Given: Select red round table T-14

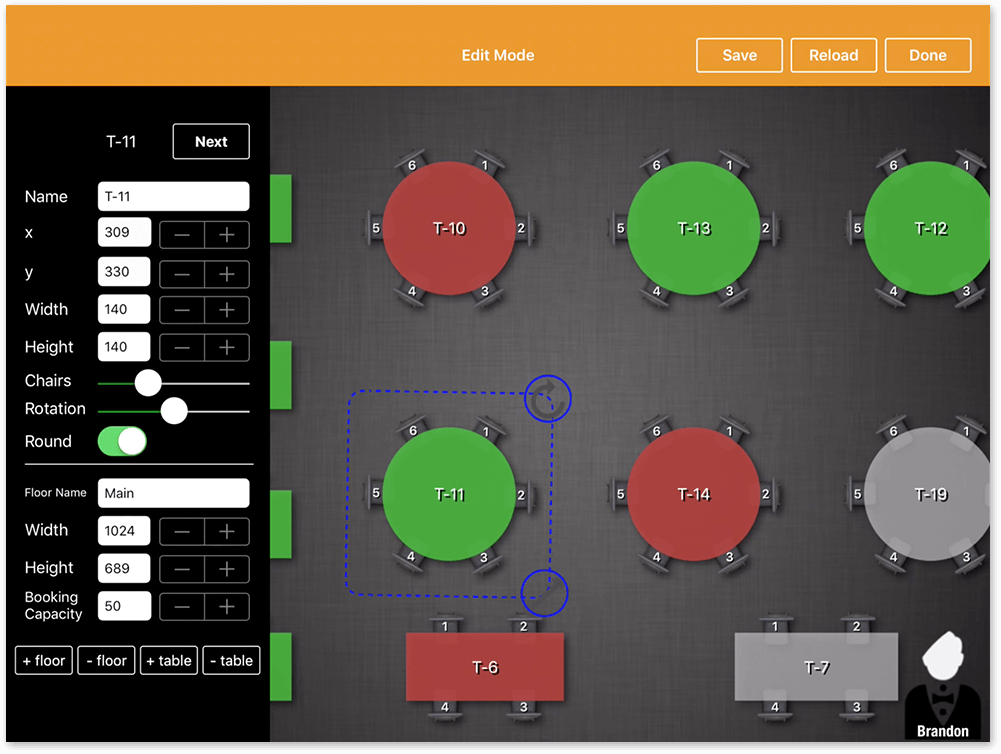Looking at the screenshot, I should [x=693, y=494].
